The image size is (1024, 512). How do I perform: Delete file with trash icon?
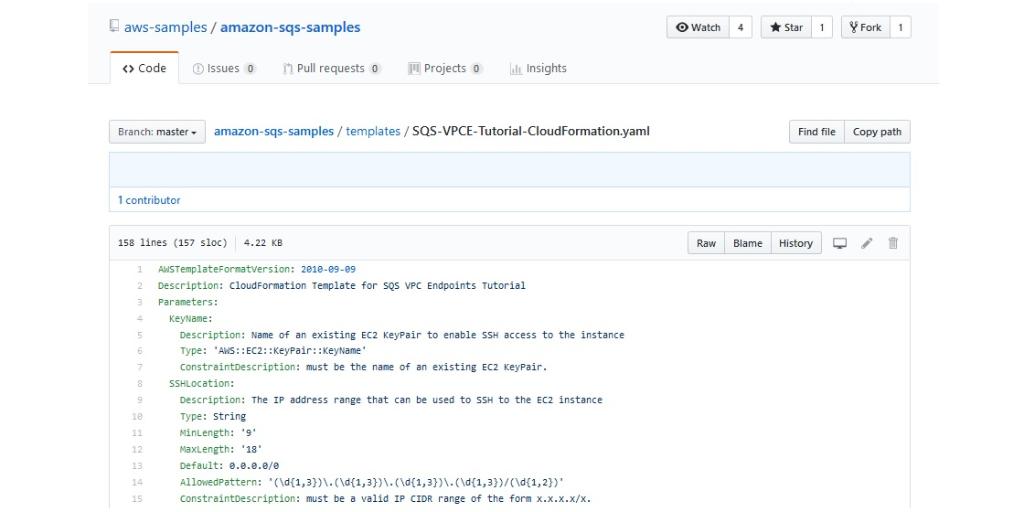point(893,243)
